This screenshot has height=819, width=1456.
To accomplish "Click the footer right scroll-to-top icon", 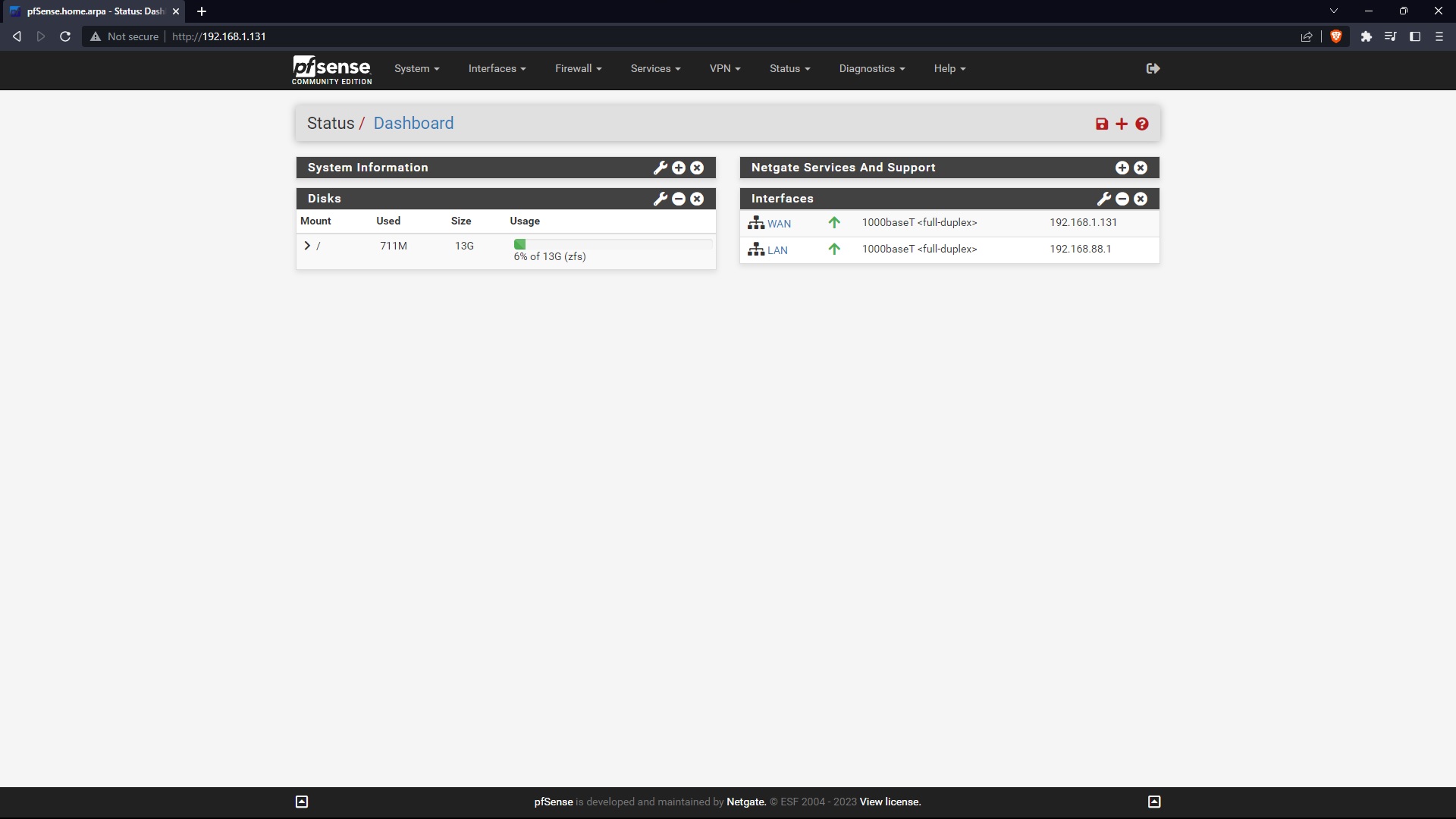I will pos(1154,802).
